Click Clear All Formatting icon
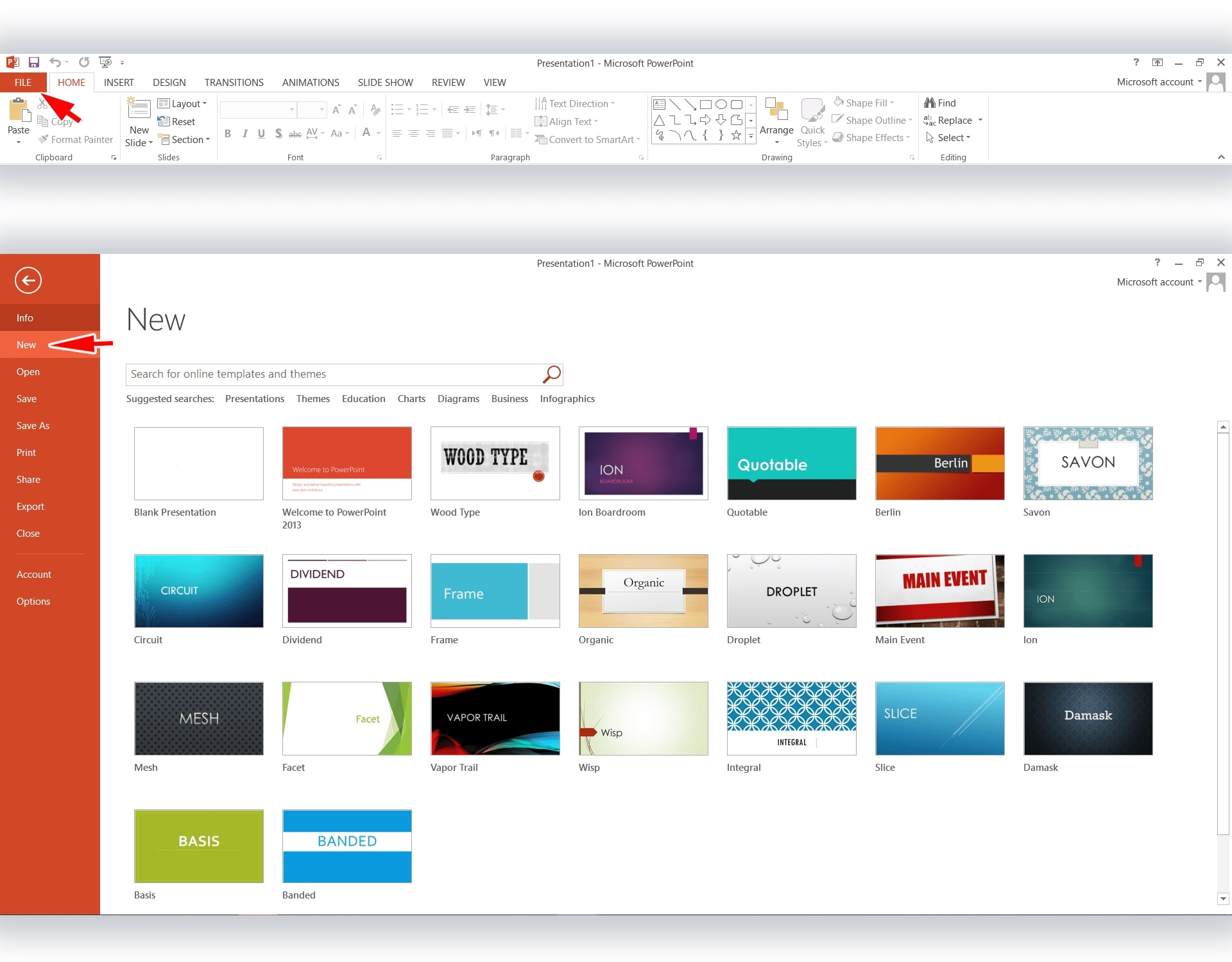This screenshot has width=1232, height=962. coord(375,110)
